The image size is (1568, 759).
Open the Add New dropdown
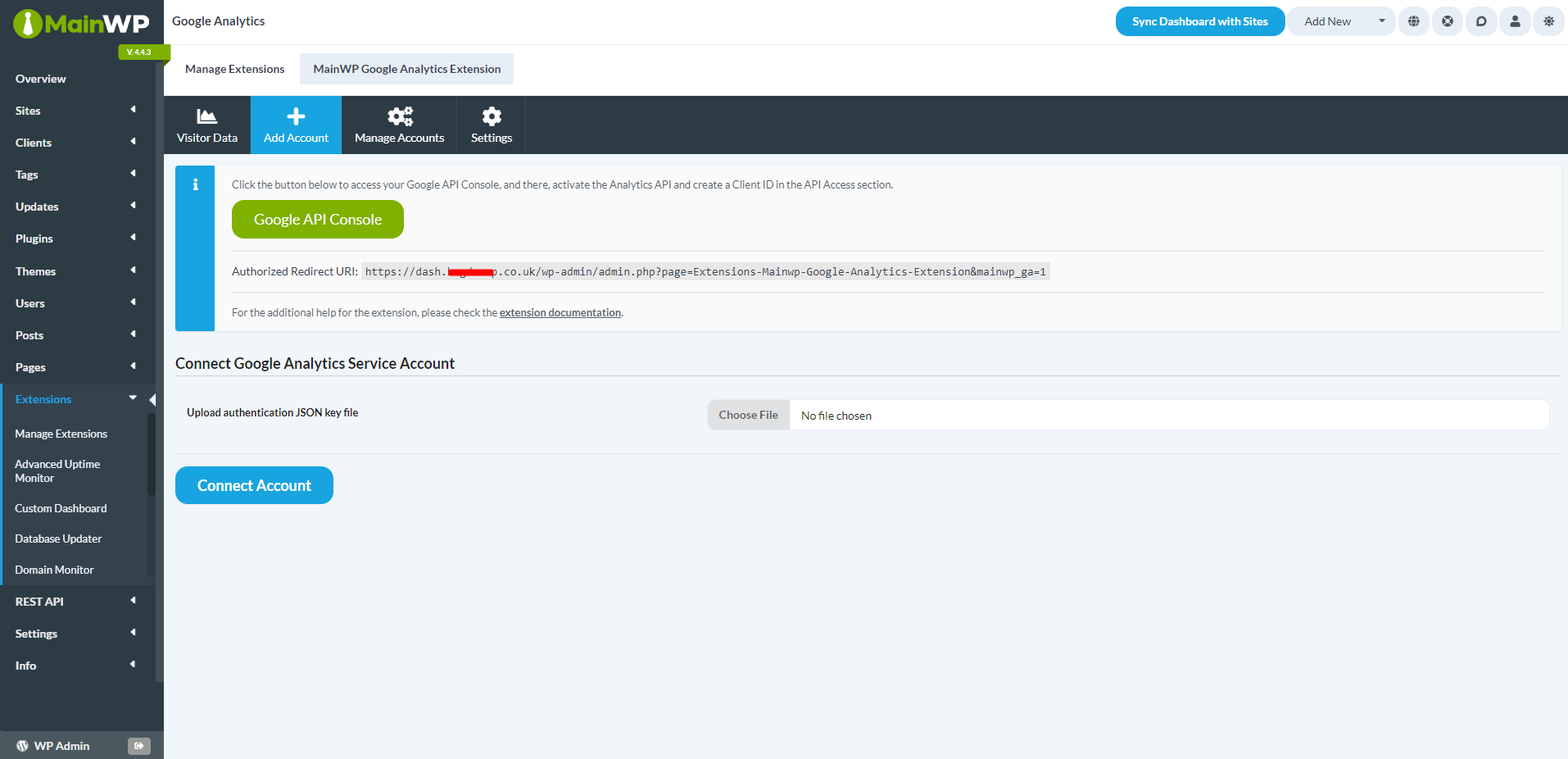[1381, 21]
